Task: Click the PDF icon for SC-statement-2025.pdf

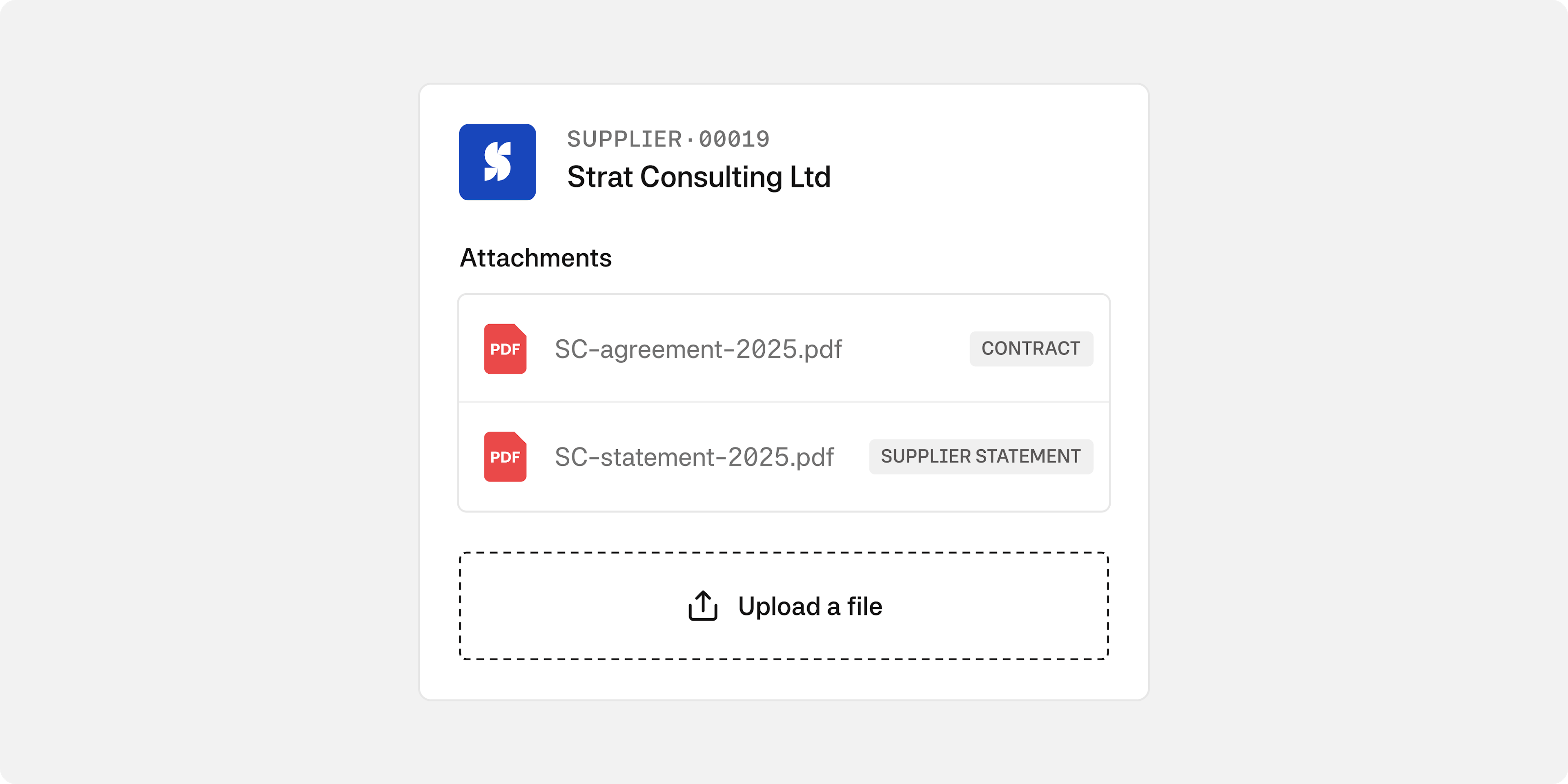Action: [x=505, y=457]
